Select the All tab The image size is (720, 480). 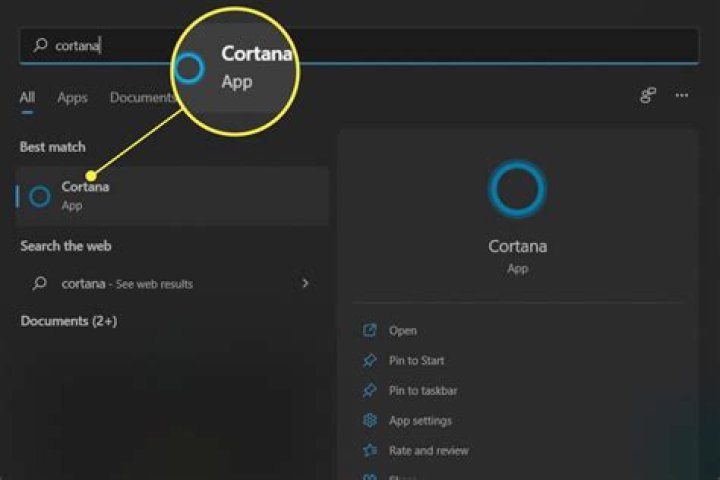(27, 97)
